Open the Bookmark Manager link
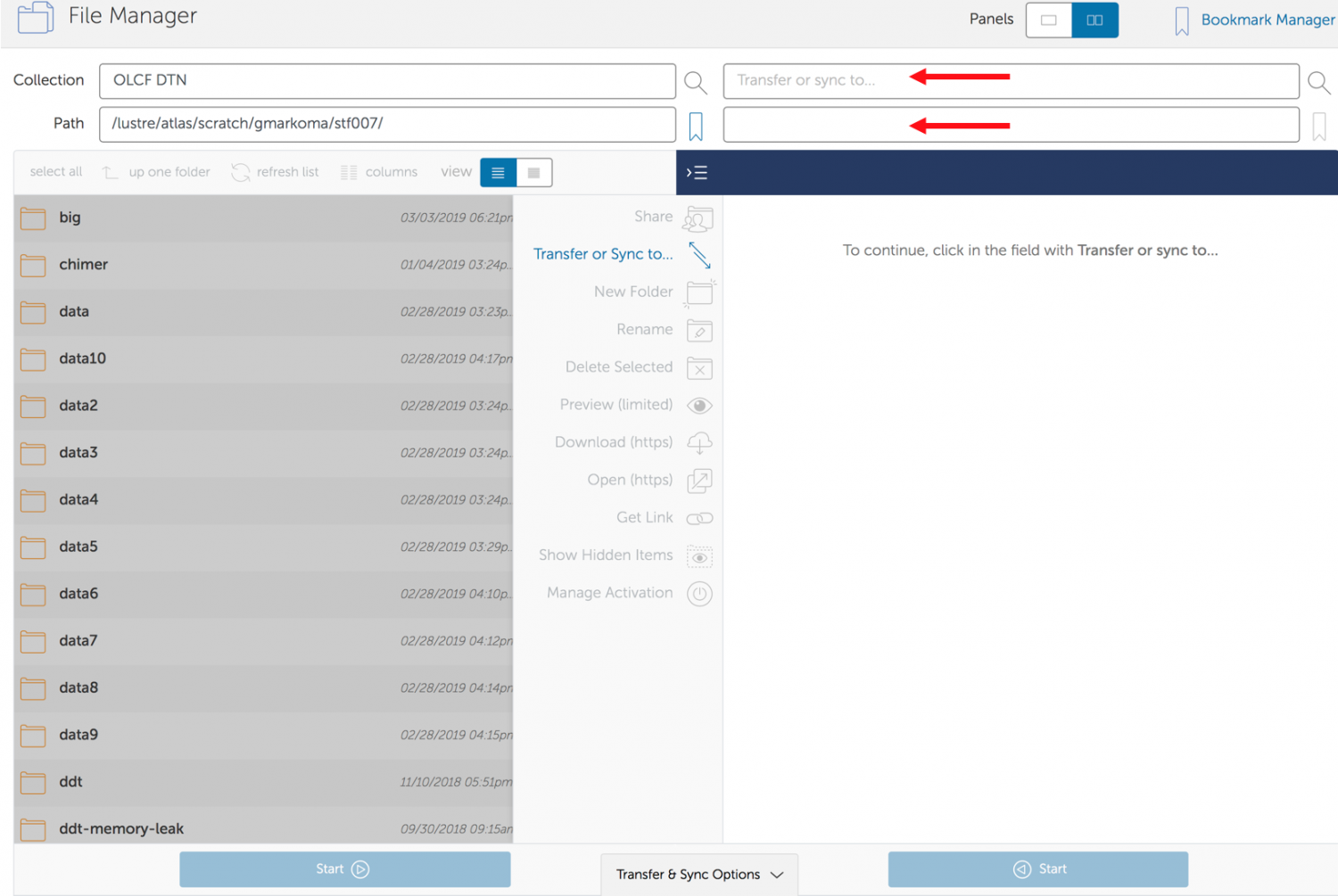The width and height of the screenshot is (1338, 896). (x=1267, y=20)
